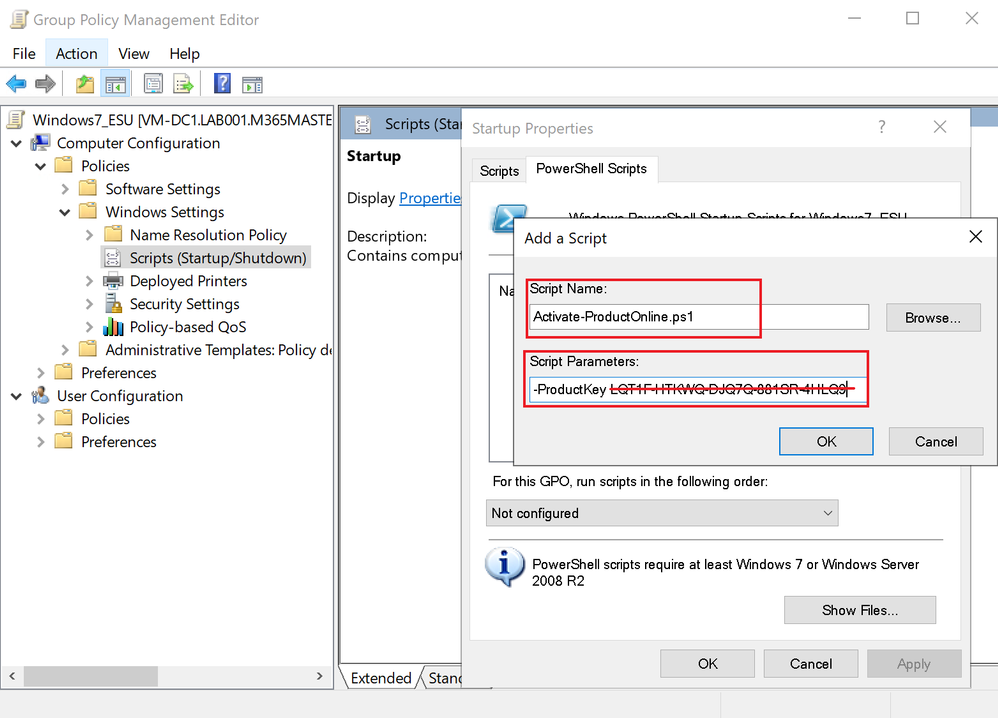Expand the Security Settings tree node
Image resolution: width=998 pixels, height=718 pixels.
[89, 304]
